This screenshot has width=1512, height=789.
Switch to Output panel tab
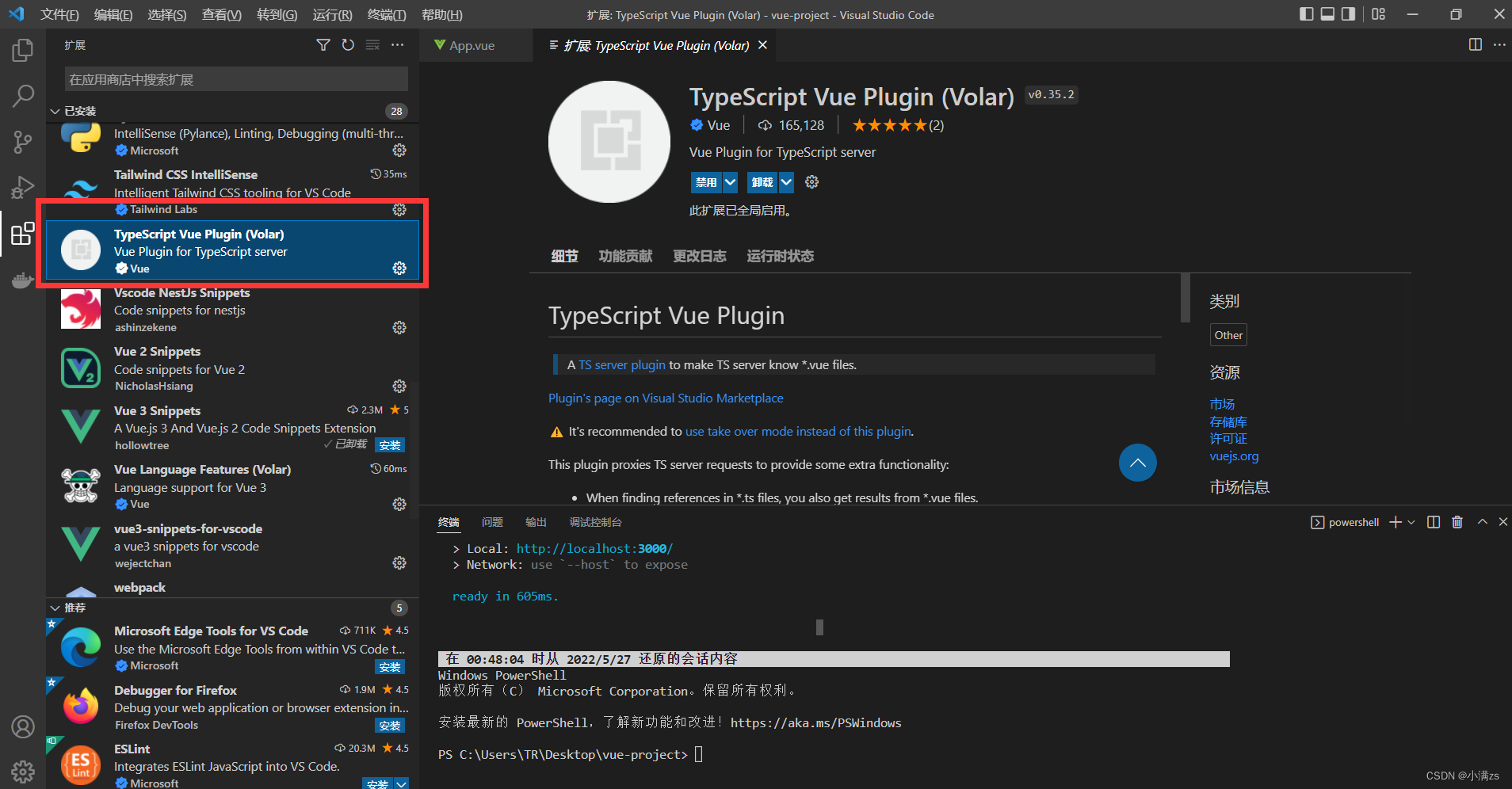(536, 522)
